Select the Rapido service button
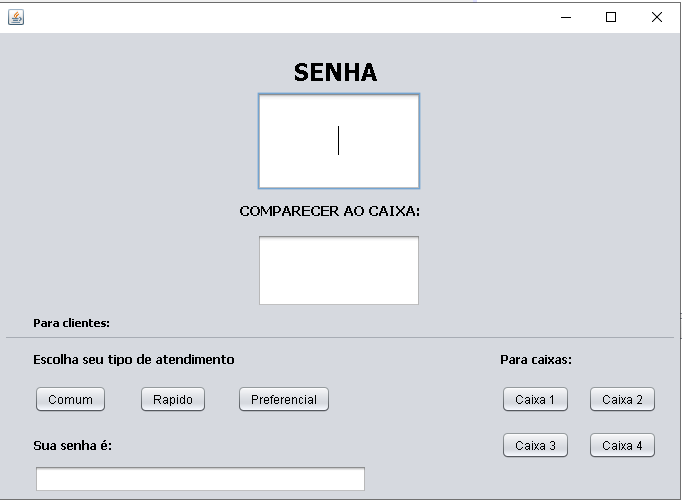The width and height of the screenshot is (682, 504). pyautogui.click(x=173, y=399)
